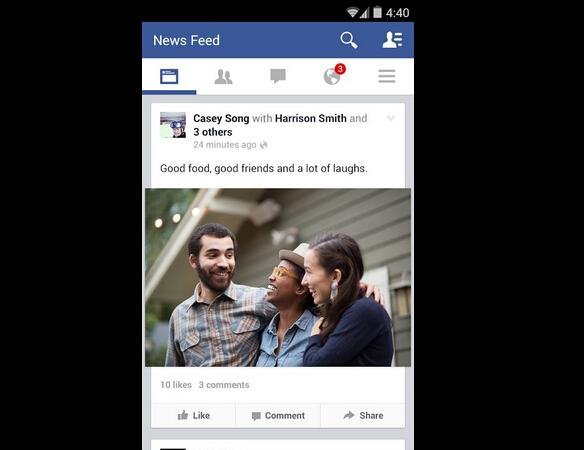Open Harrison Smith profile link
Screen dimensions: 584x450
[x=311, y=118]
